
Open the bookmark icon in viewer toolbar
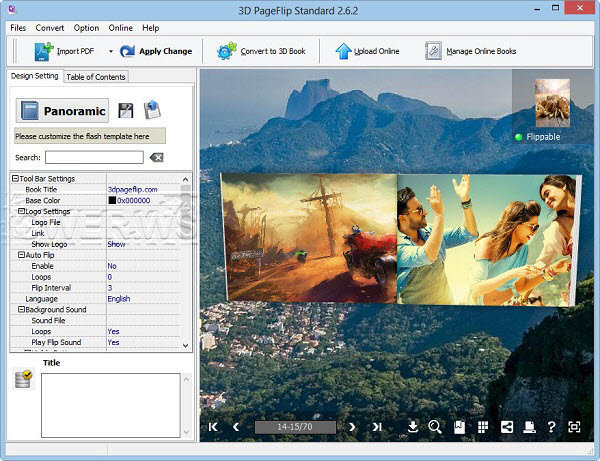pyautogui.click(x=459, y=427)
